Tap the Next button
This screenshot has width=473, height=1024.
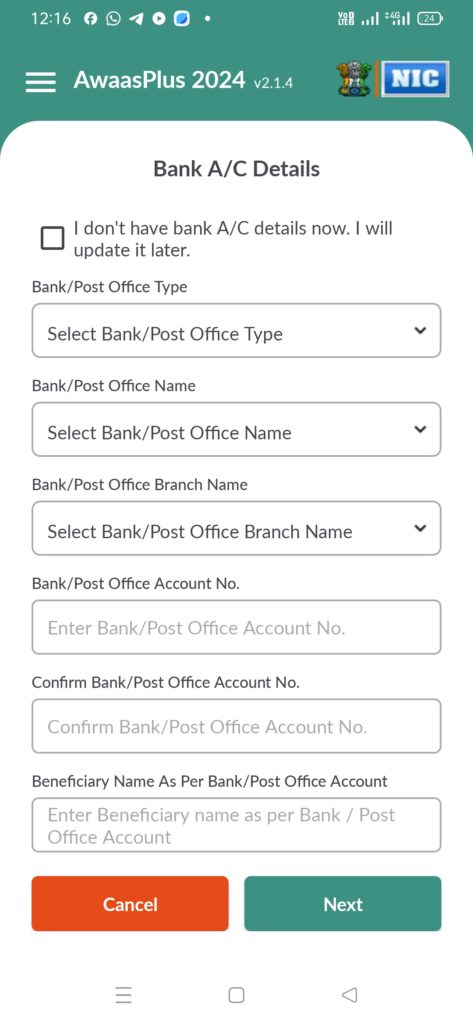(x=343, y=904)
